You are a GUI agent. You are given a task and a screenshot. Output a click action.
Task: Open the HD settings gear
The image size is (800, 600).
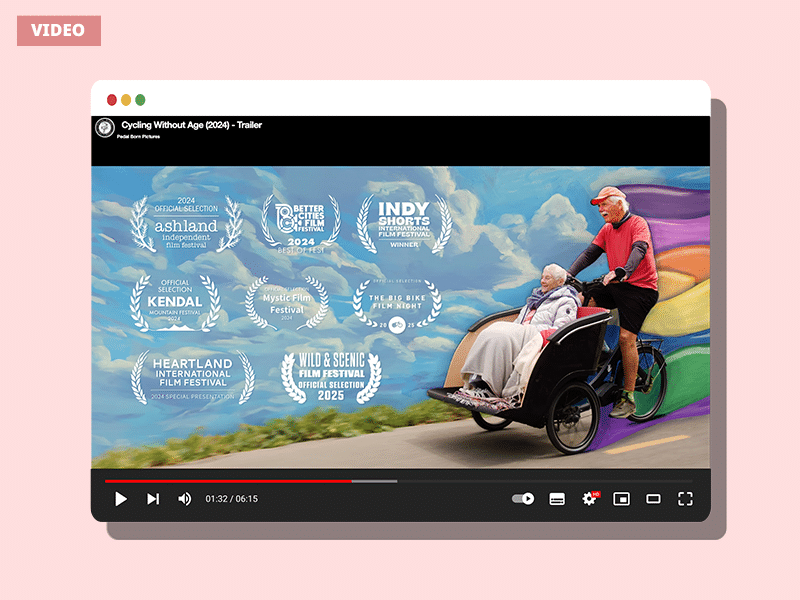[590, 498]
